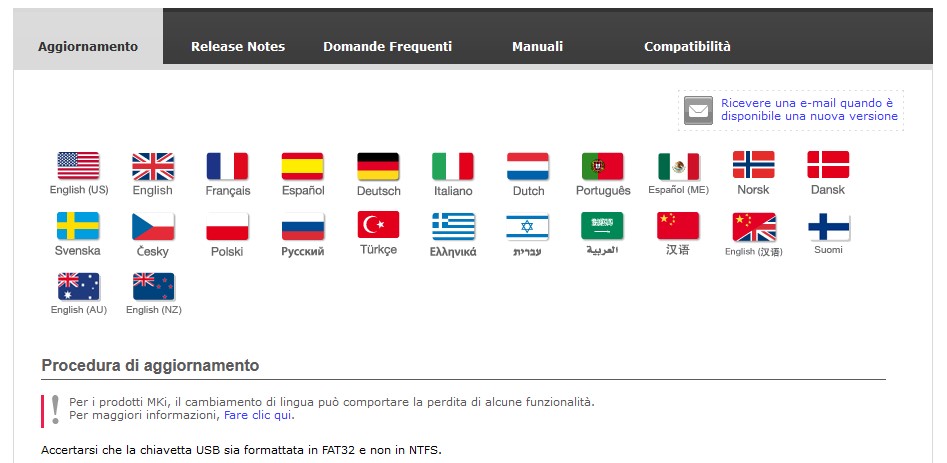
Task: Pick the Français flag icon
Action: pos(228,167)
